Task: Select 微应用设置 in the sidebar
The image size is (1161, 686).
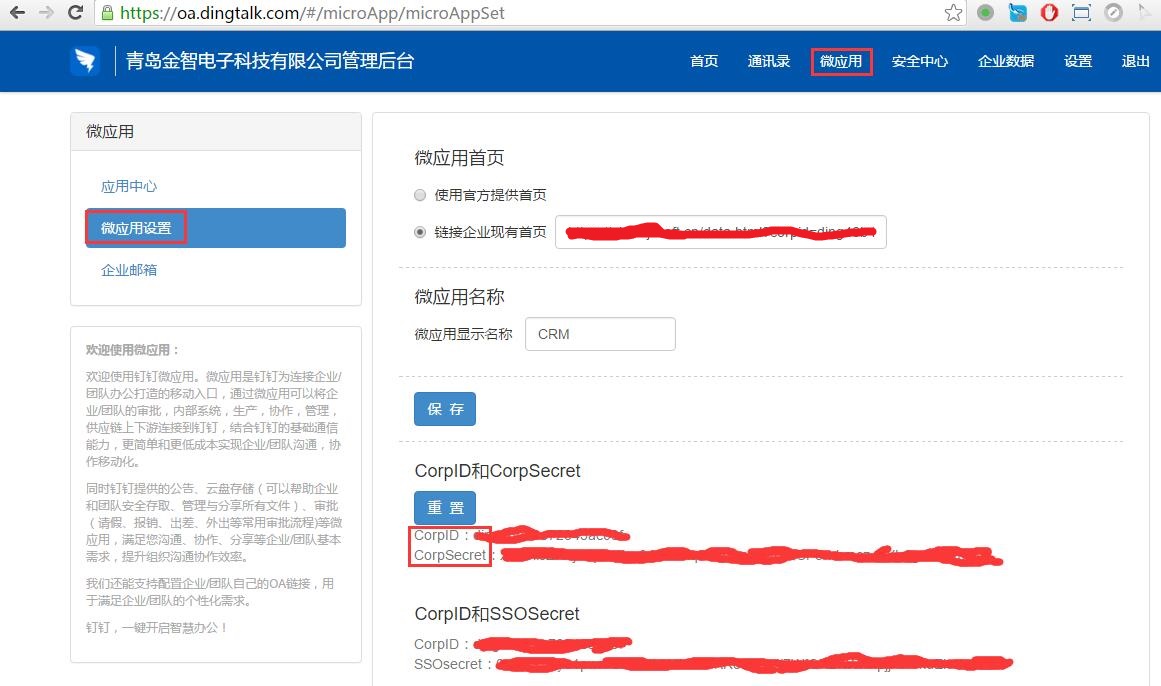Action: [x=215, y=227]
